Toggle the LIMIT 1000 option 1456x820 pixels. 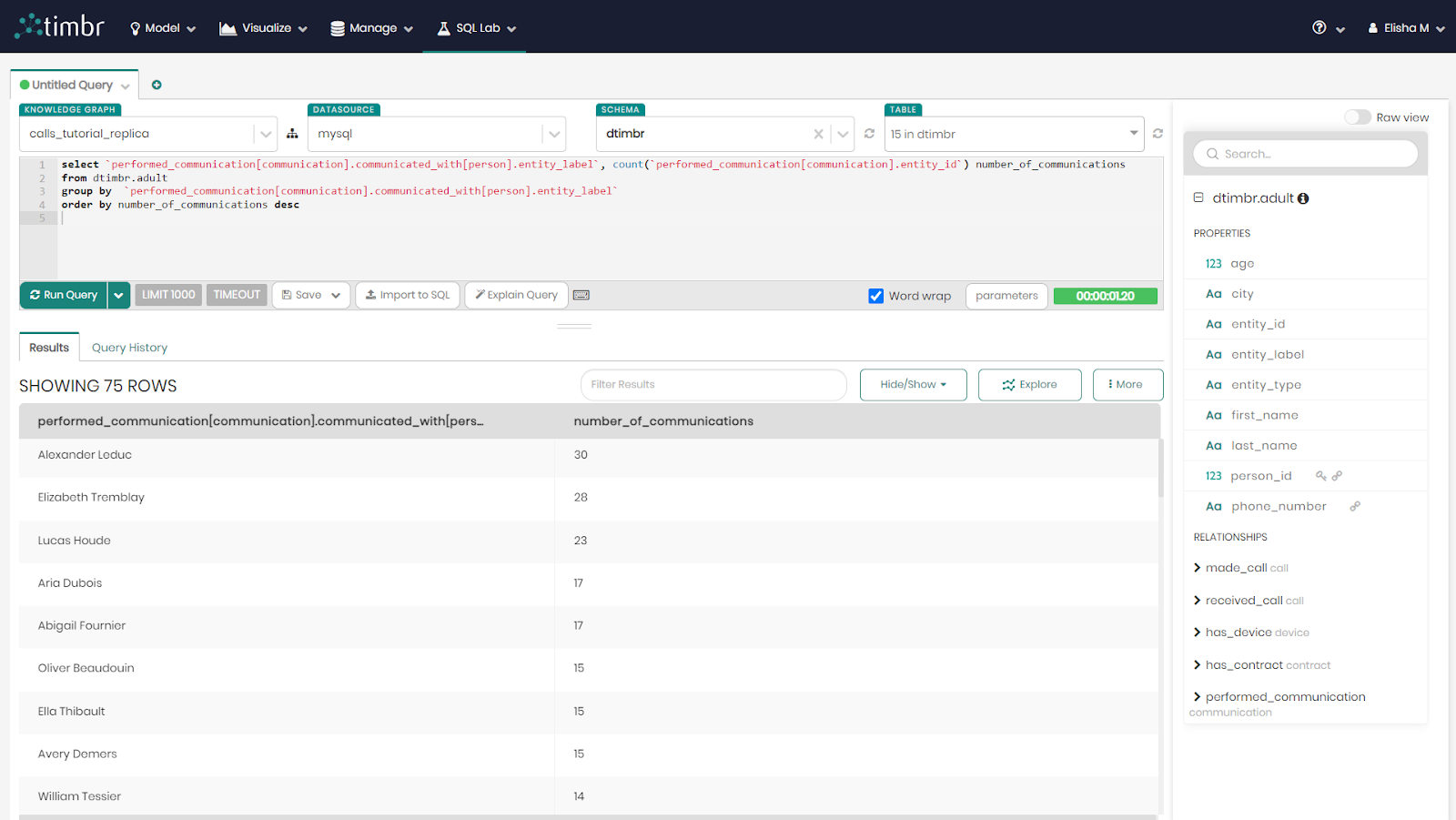coord(168,295)
